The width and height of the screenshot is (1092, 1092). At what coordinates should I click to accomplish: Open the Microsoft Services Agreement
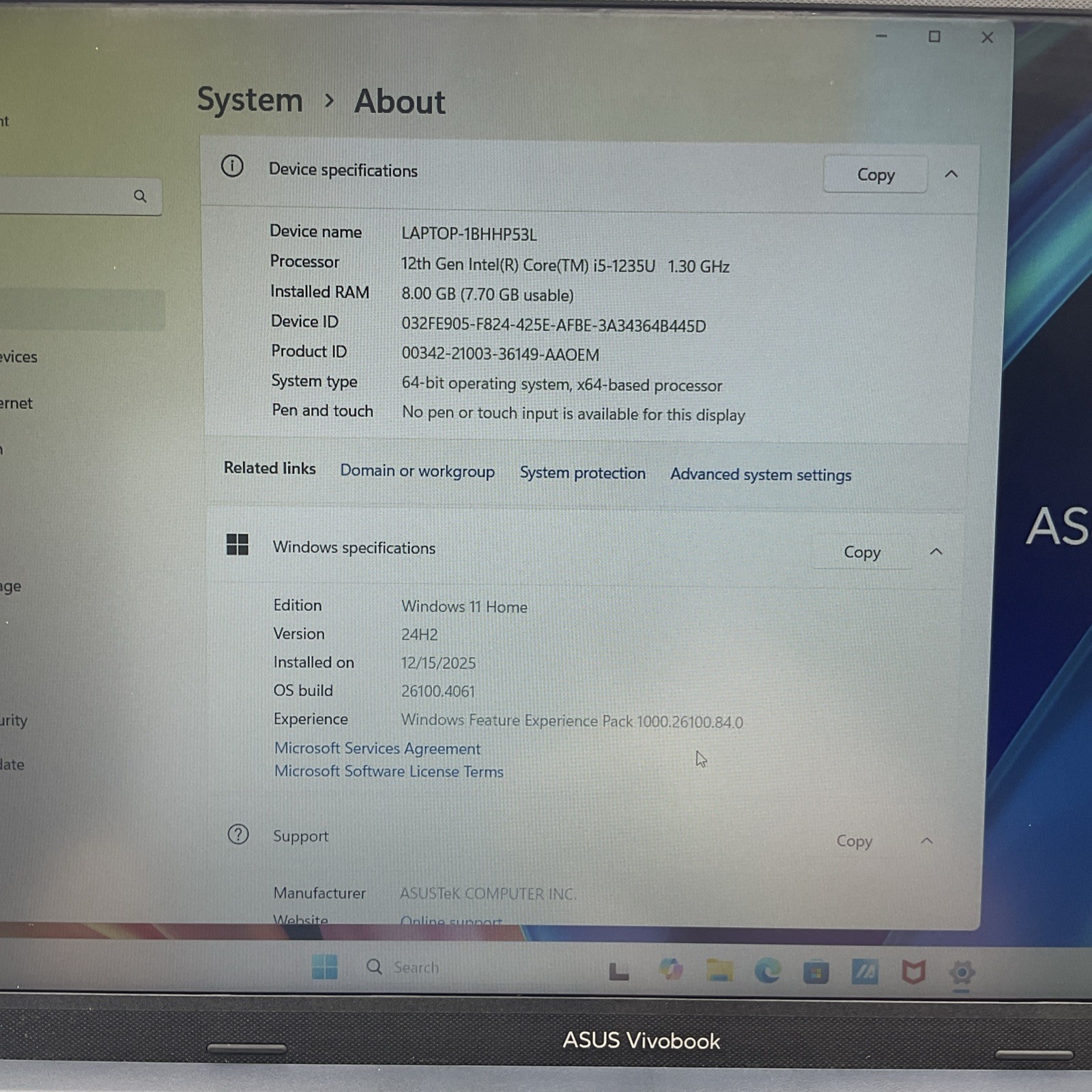pos(377,748)
